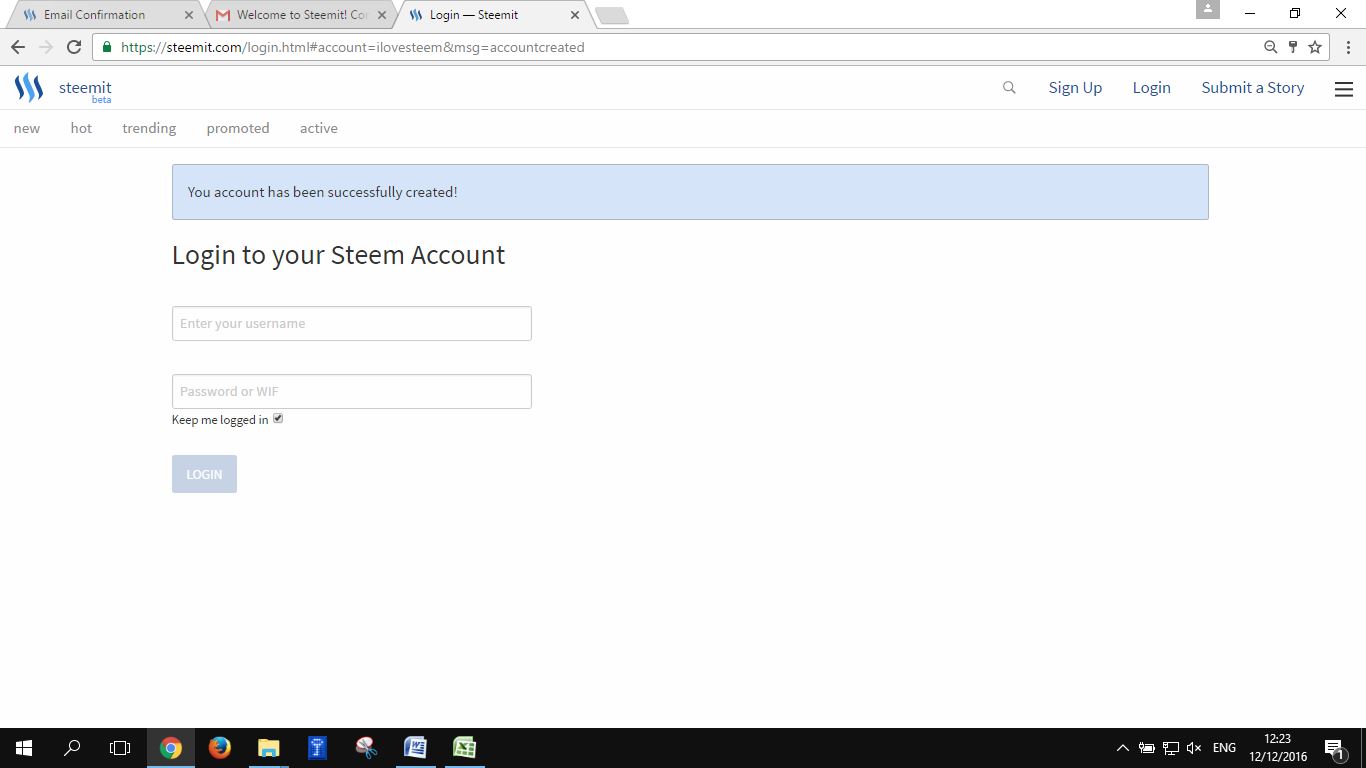Open the network tray icon

[1170, 748]
